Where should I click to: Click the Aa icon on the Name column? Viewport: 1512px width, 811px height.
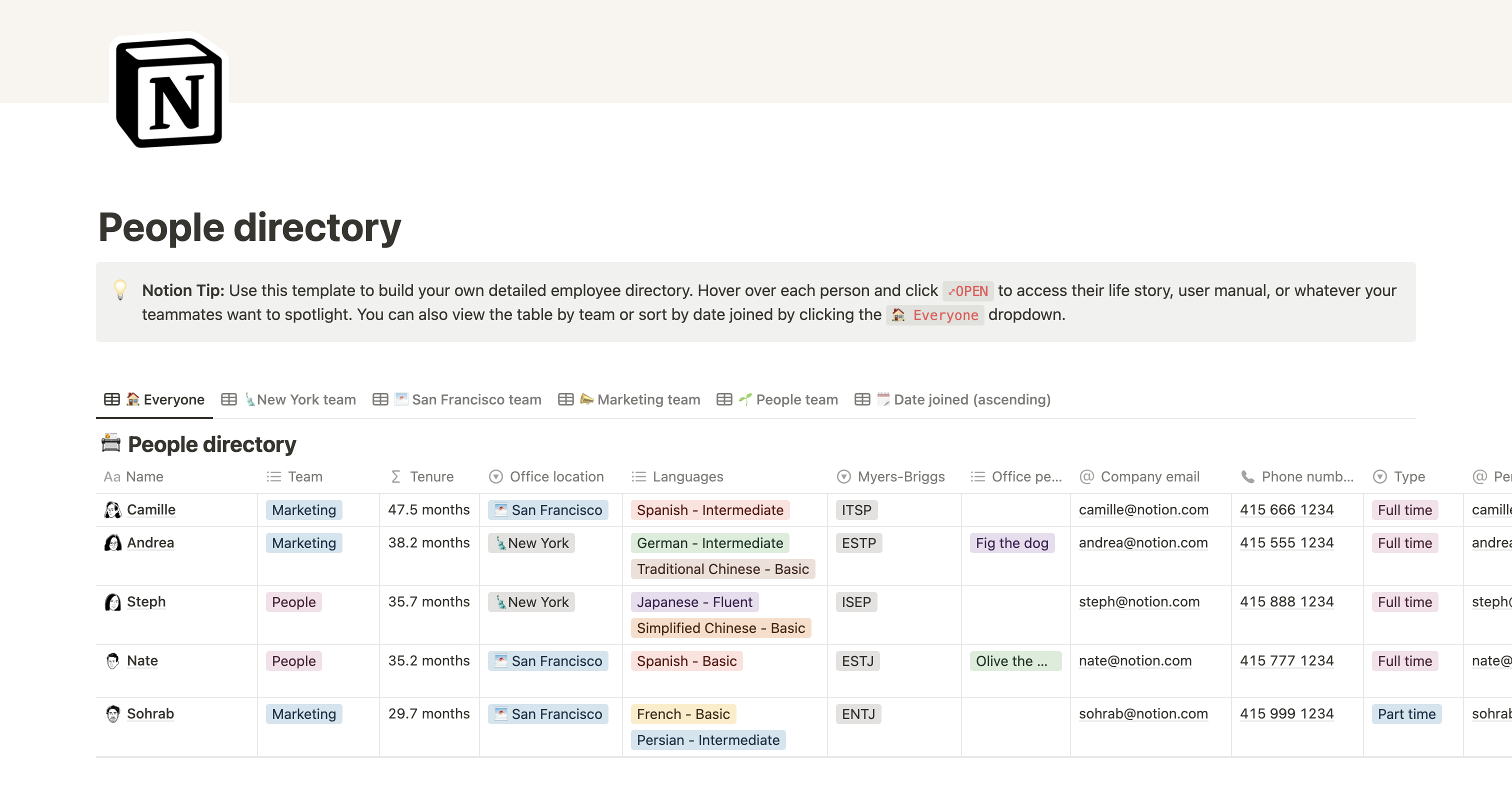point(111,476)
